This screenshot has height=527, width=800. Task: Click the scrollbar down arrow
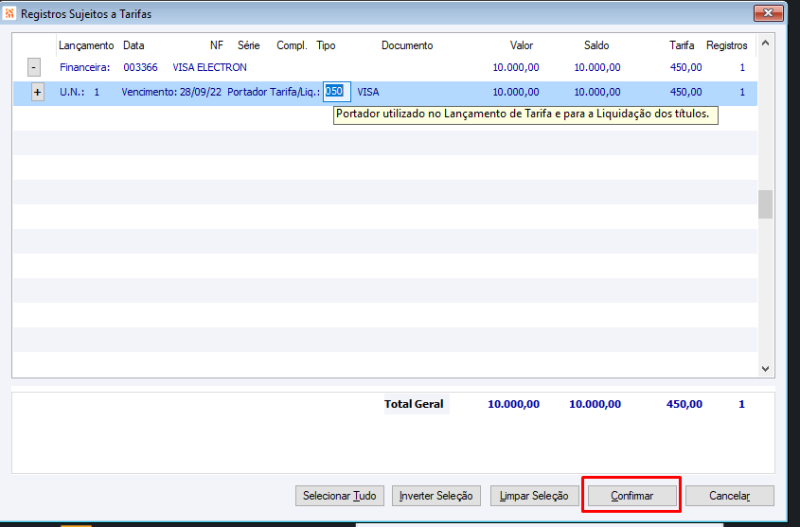click(x=765, y=368)
